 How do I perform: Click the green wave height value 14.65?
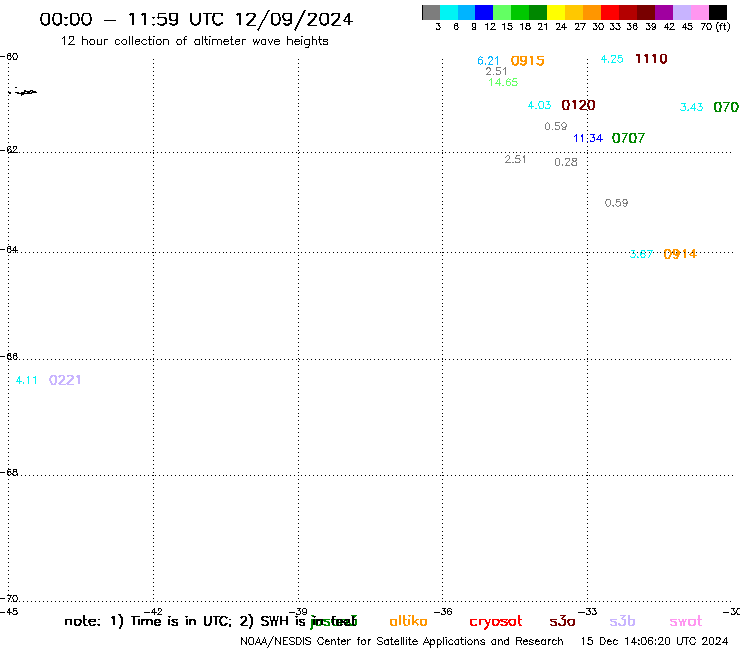(x=503, y=82)
